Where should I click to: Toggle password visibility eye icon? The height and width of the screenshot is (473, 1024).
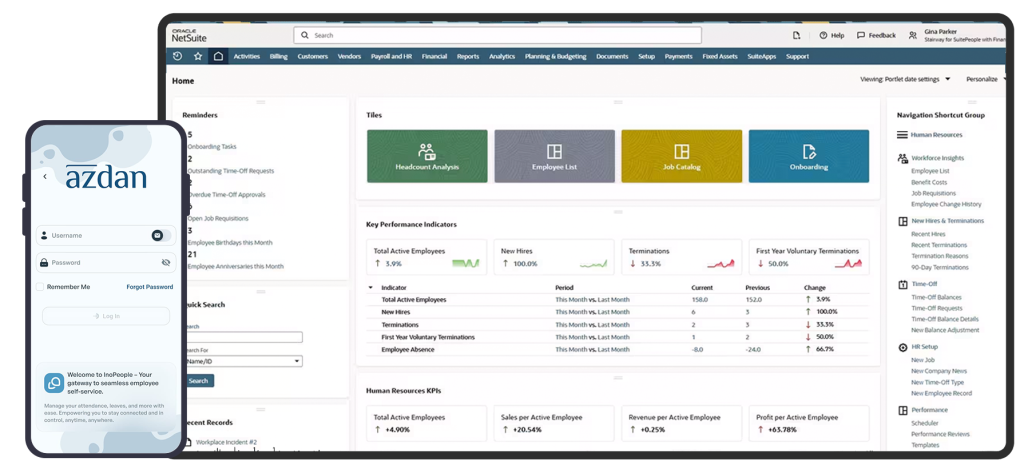click(x=166, y=262)
